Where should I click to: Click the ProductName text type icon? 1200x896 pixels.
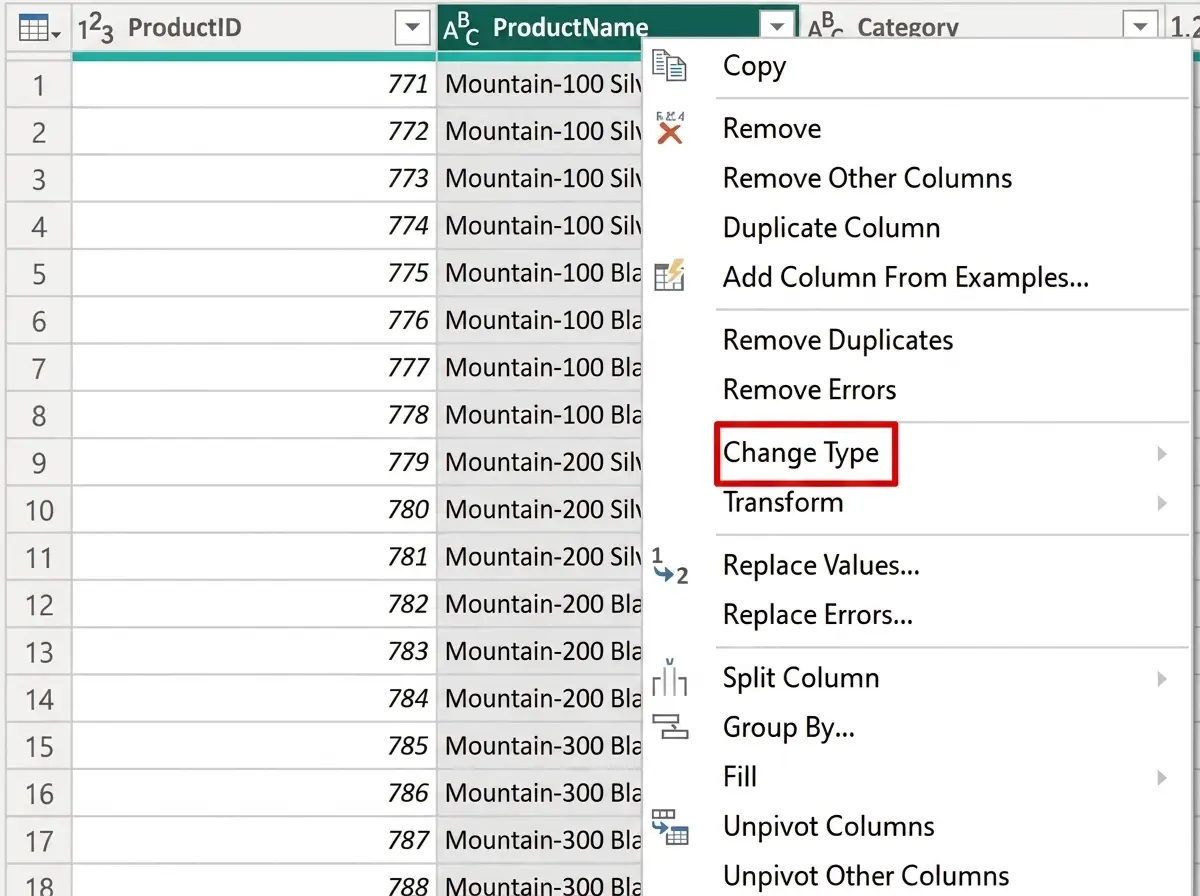pos(461,30)
